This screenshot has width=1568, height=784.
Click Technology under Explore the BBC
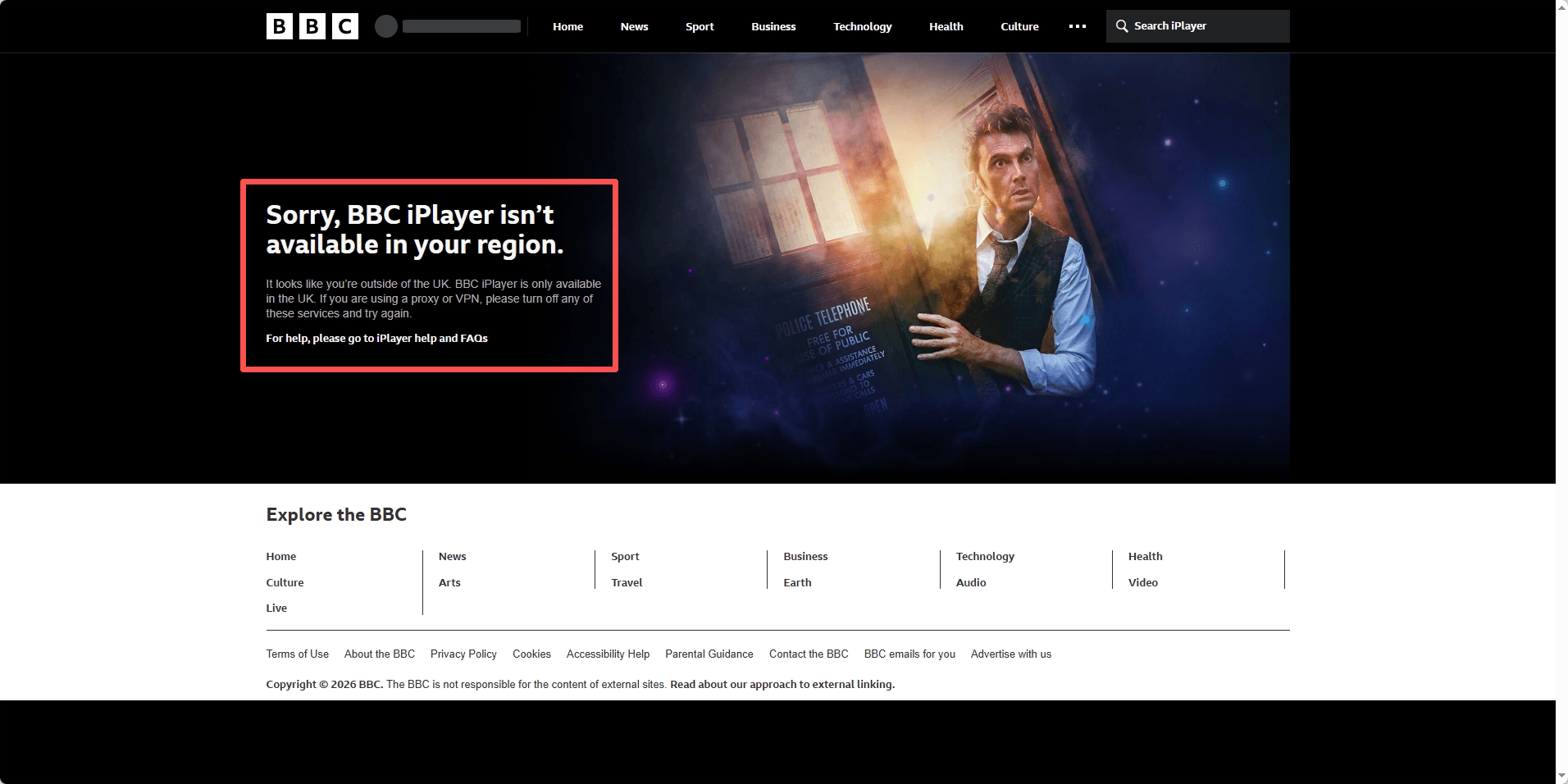(x=985, y=556)
